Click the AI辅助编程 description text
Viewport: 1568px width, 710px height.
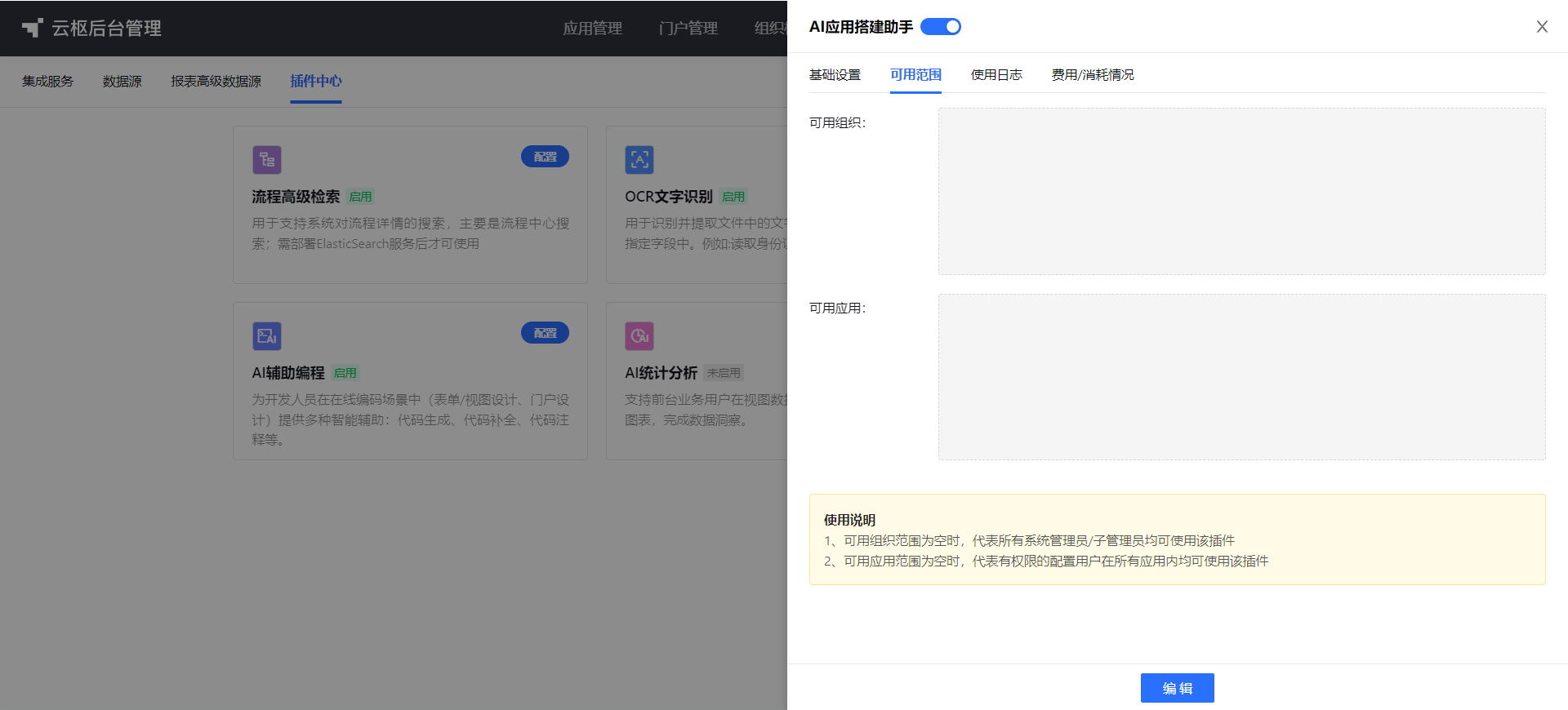pos(411,419)
